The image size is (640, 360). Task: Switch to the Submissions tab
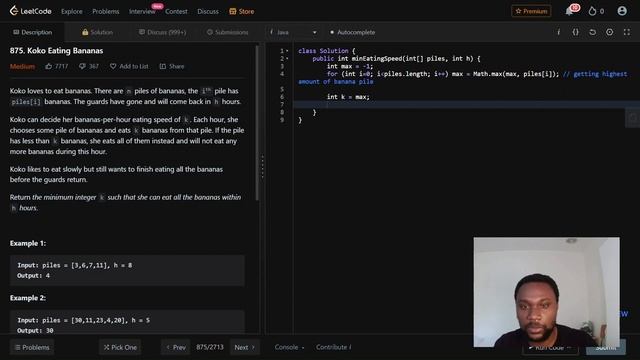[x=227, y=32]
